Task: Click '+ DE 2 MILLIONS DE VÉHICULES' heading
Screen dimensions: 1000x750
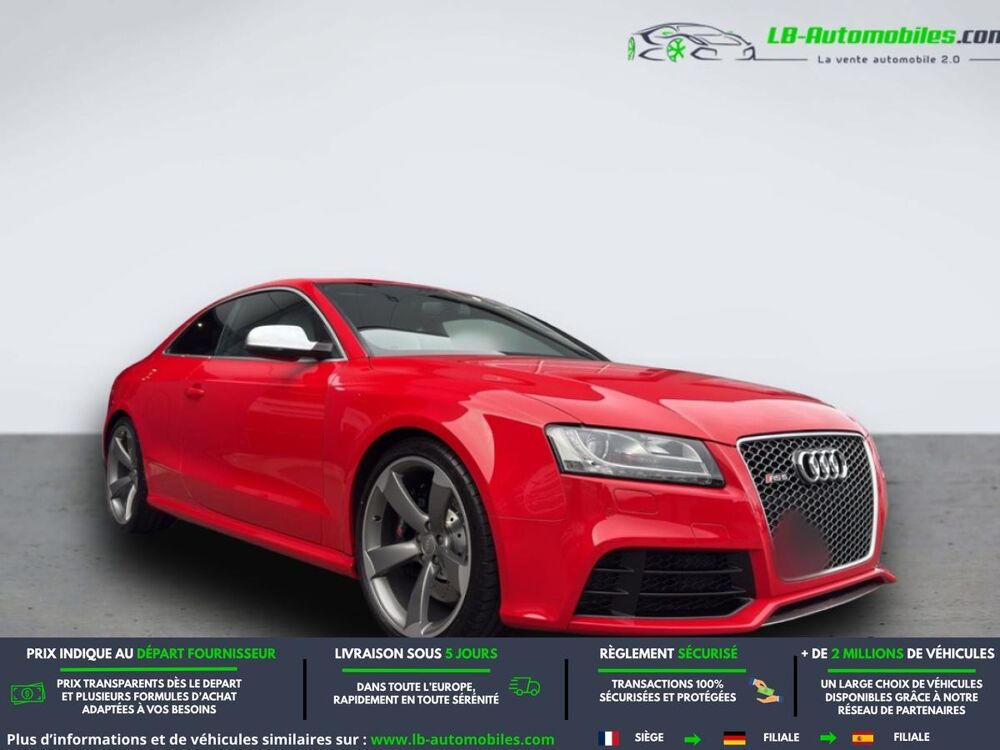Action: click(897, 654)
